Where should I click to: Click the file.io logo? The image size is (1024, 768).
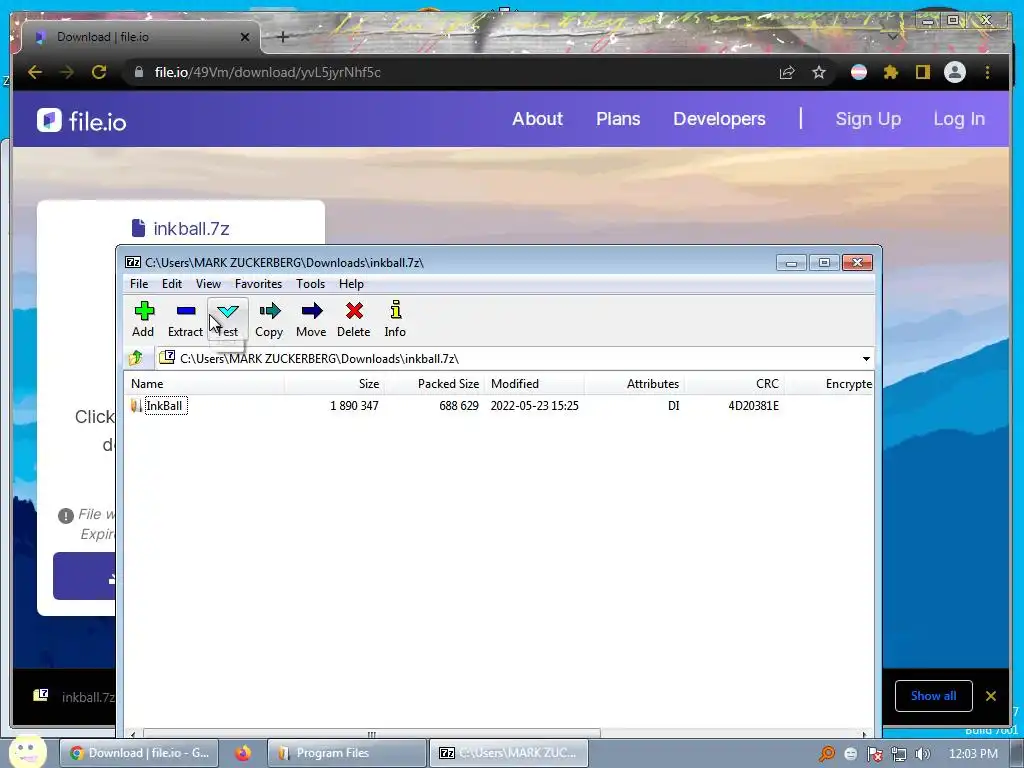82,121
